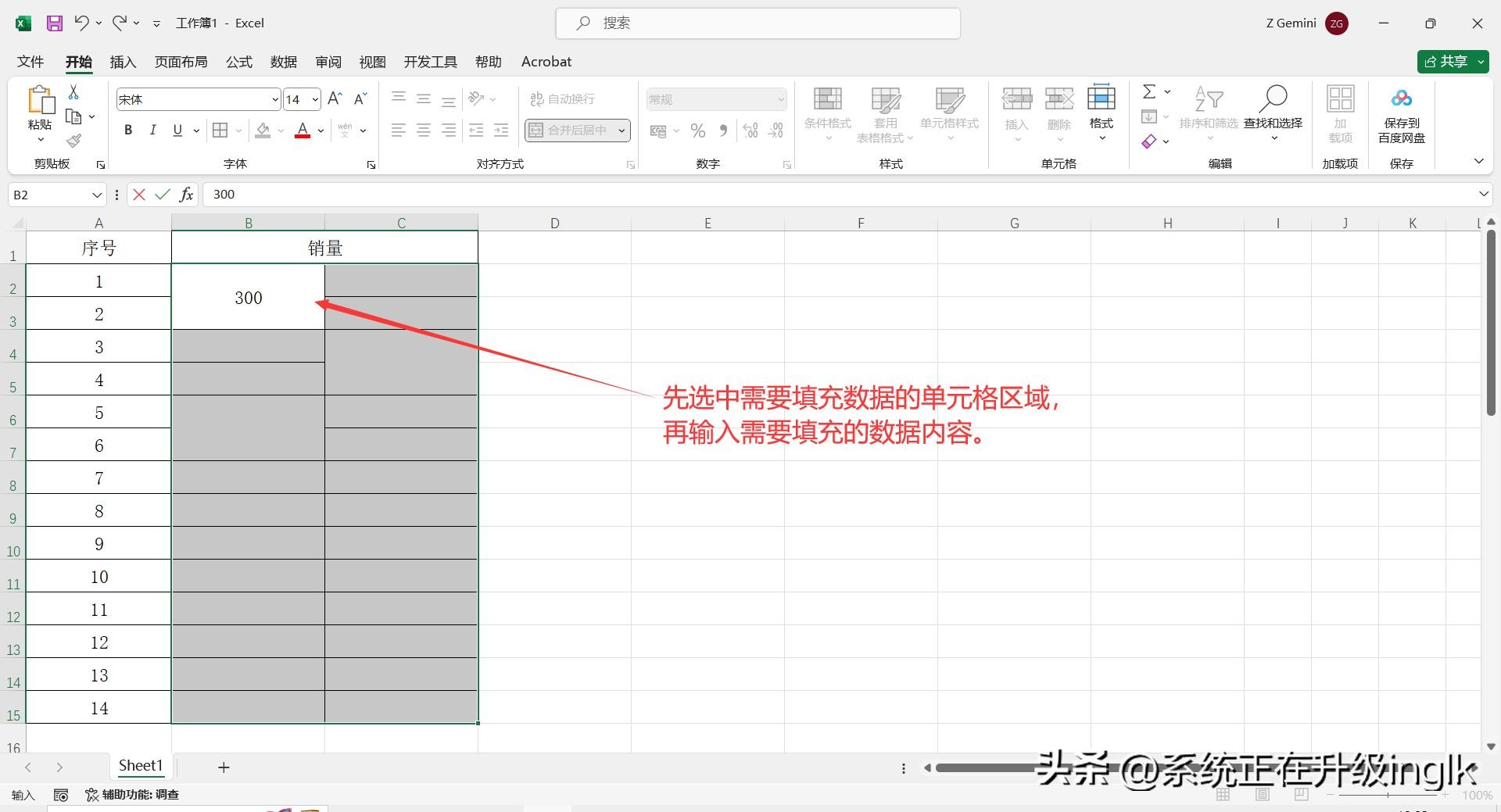The image size is (1501, 812).
Task: Click the Insert Function fx icon
Action: [186, 195]
